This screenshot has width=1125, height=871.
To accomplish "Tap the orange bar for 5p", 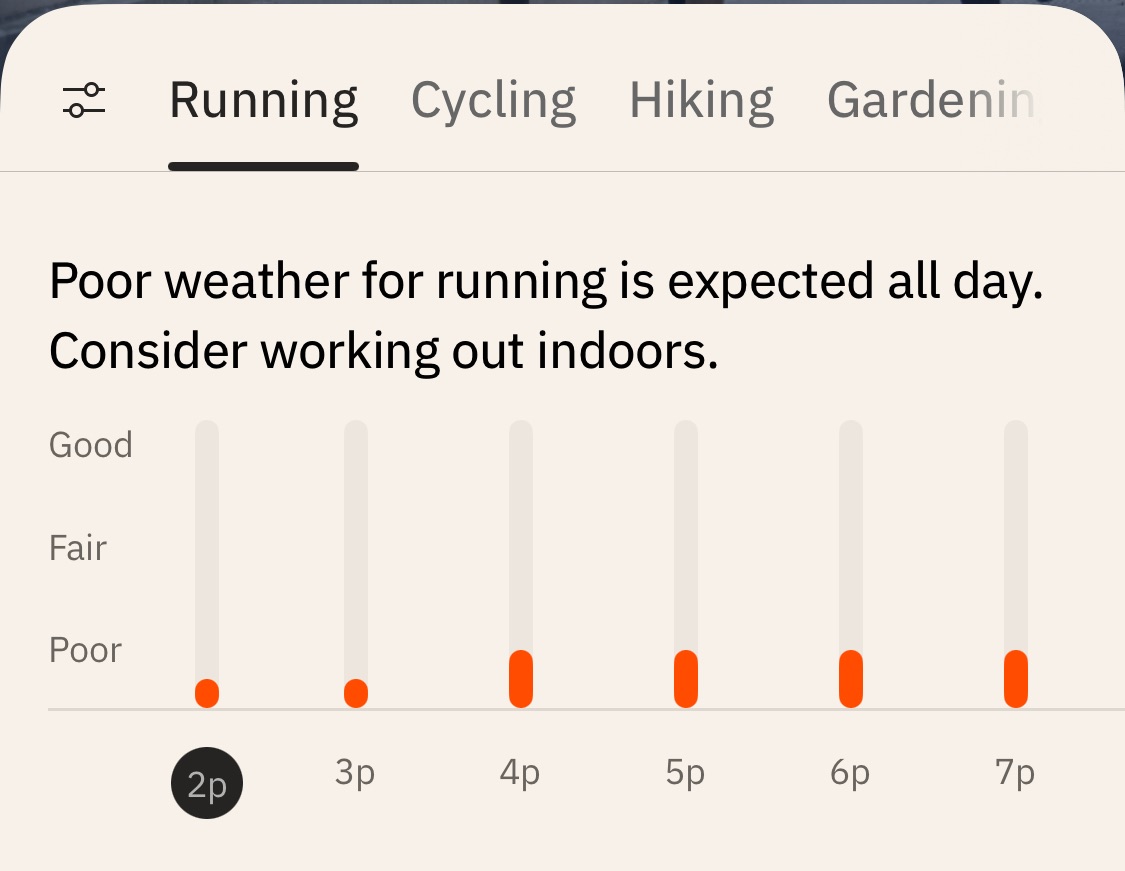I will 686,679.
